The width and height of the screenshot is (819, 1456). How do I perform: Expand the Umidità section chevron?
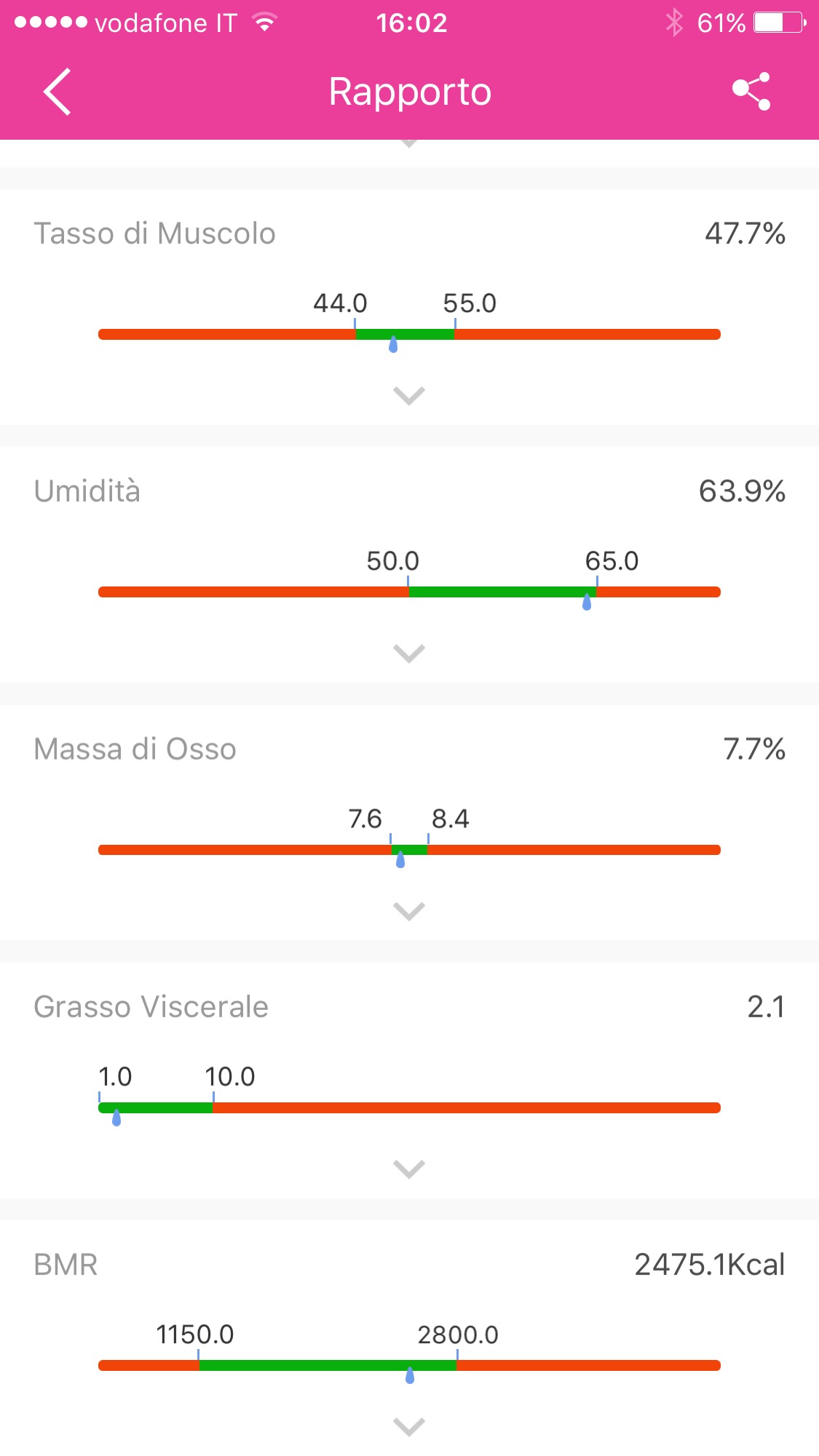coord(409,653)
